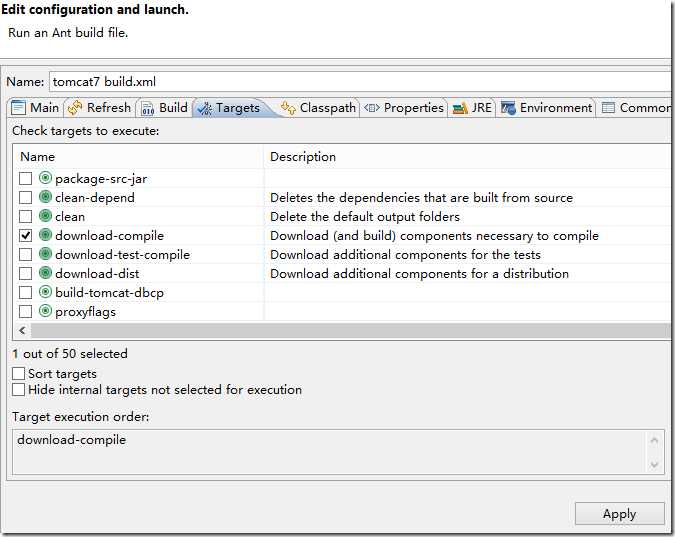The height and width of the screenshot is (537, 675).
Task: Uncheck the download-compile target checkbox
Action: [x=25, y=235]
